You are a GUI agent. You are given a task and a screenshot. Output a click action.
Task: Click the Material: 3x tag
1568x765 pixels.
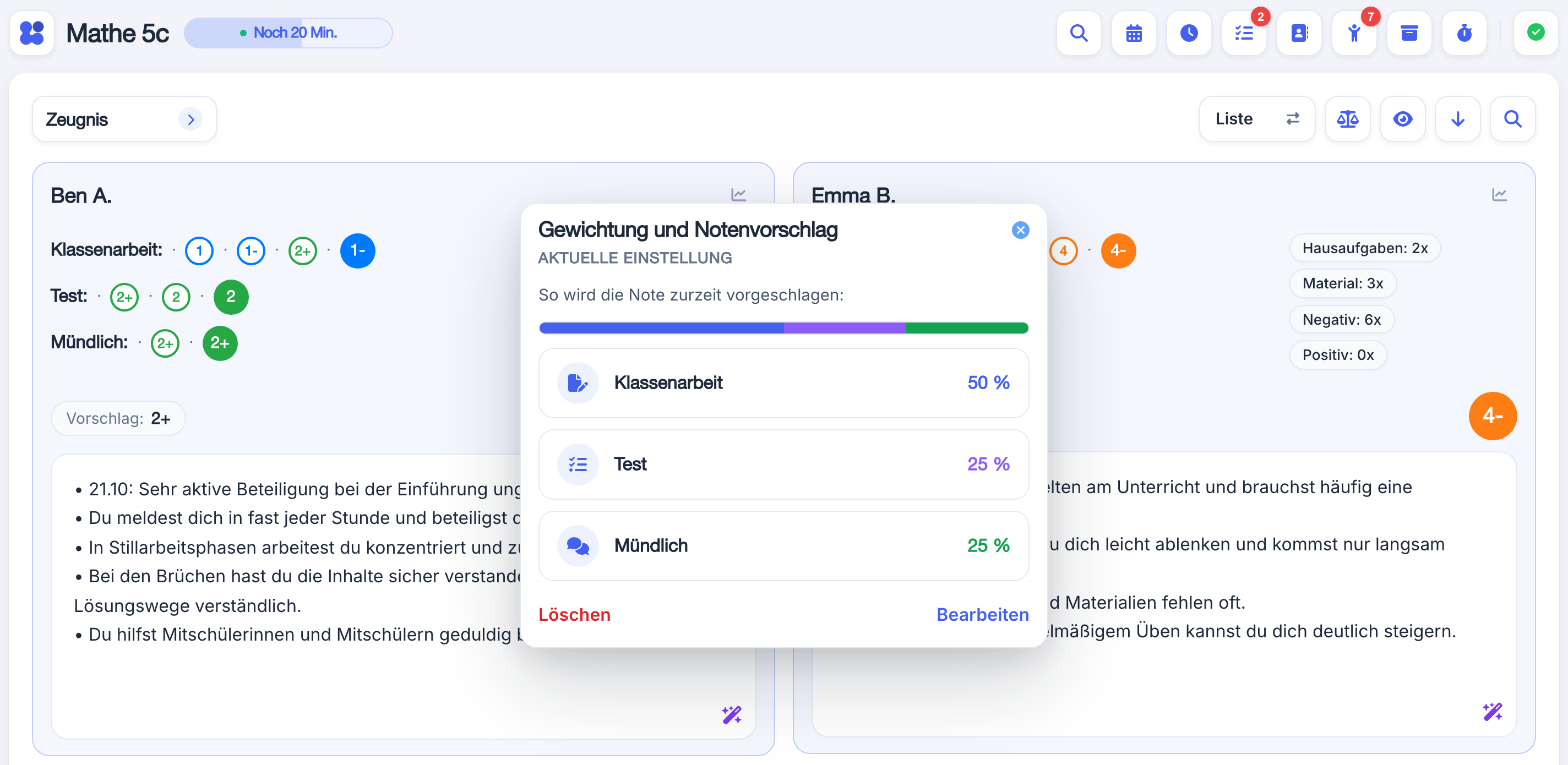1343,283
